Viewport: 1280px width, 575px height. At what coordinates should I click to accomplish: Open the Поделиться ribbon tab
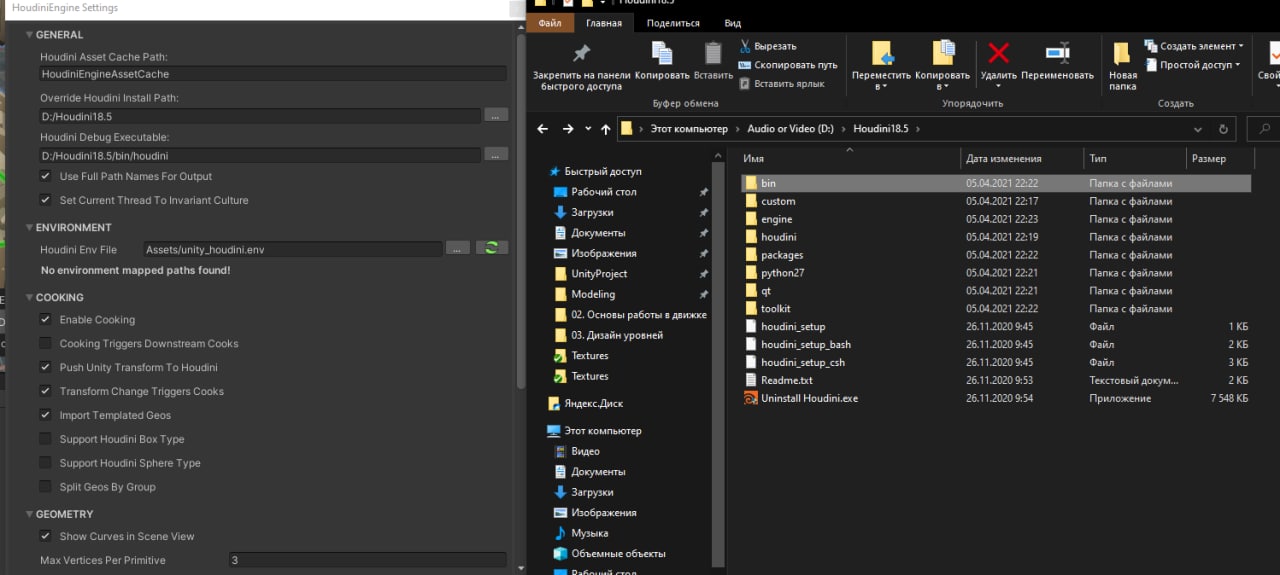673,23
